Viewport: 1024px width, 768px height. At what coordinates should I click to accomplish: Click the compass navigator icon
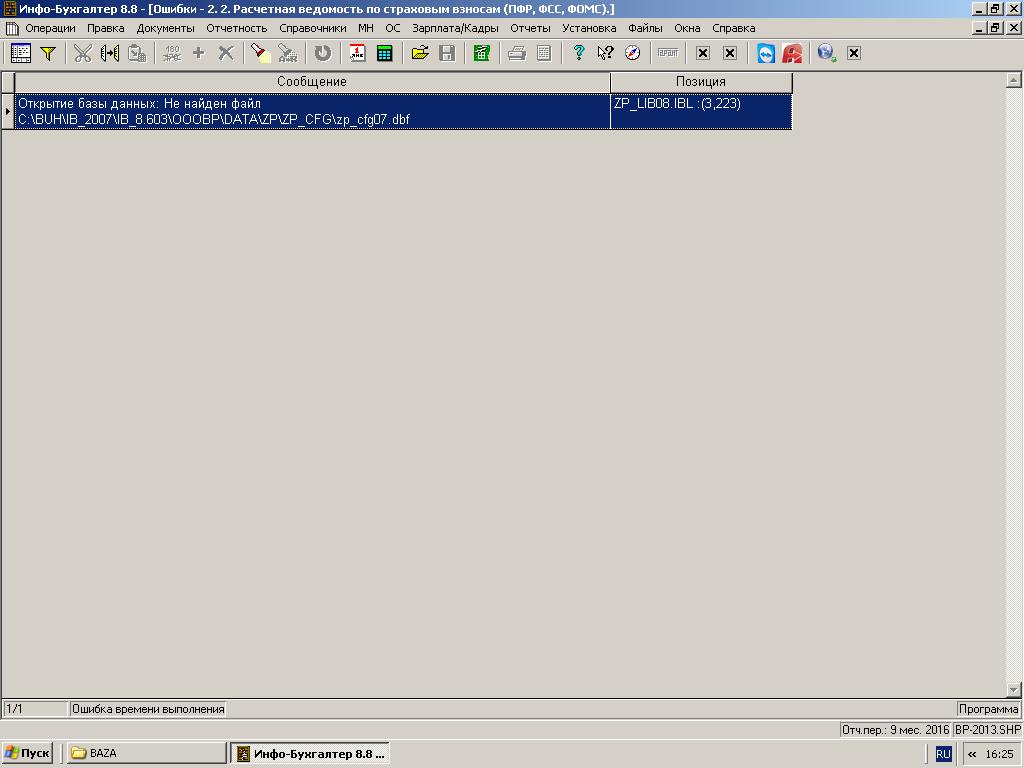coord(632,53)
